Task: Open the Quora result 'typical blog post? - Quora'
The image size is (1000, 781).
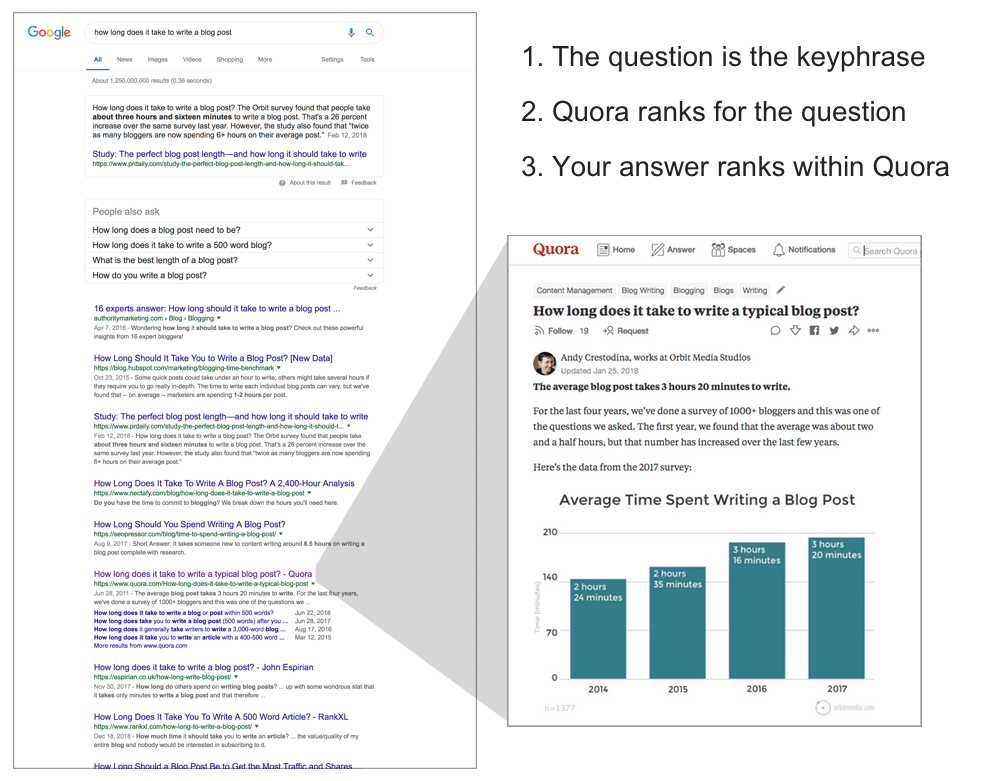Action: pos(203,574)
